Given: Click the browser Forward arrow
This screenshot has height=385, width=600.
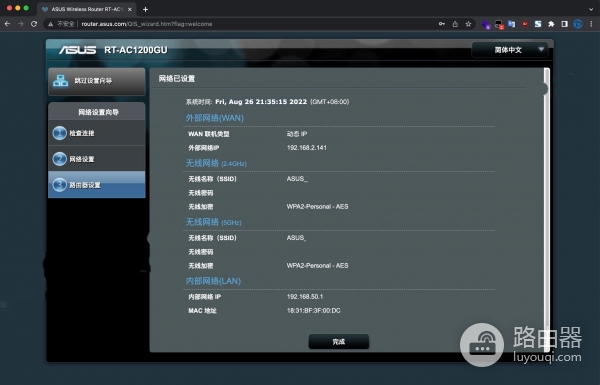Looking at the screenshot, I should pyautogui.click(x=20, y=24).
